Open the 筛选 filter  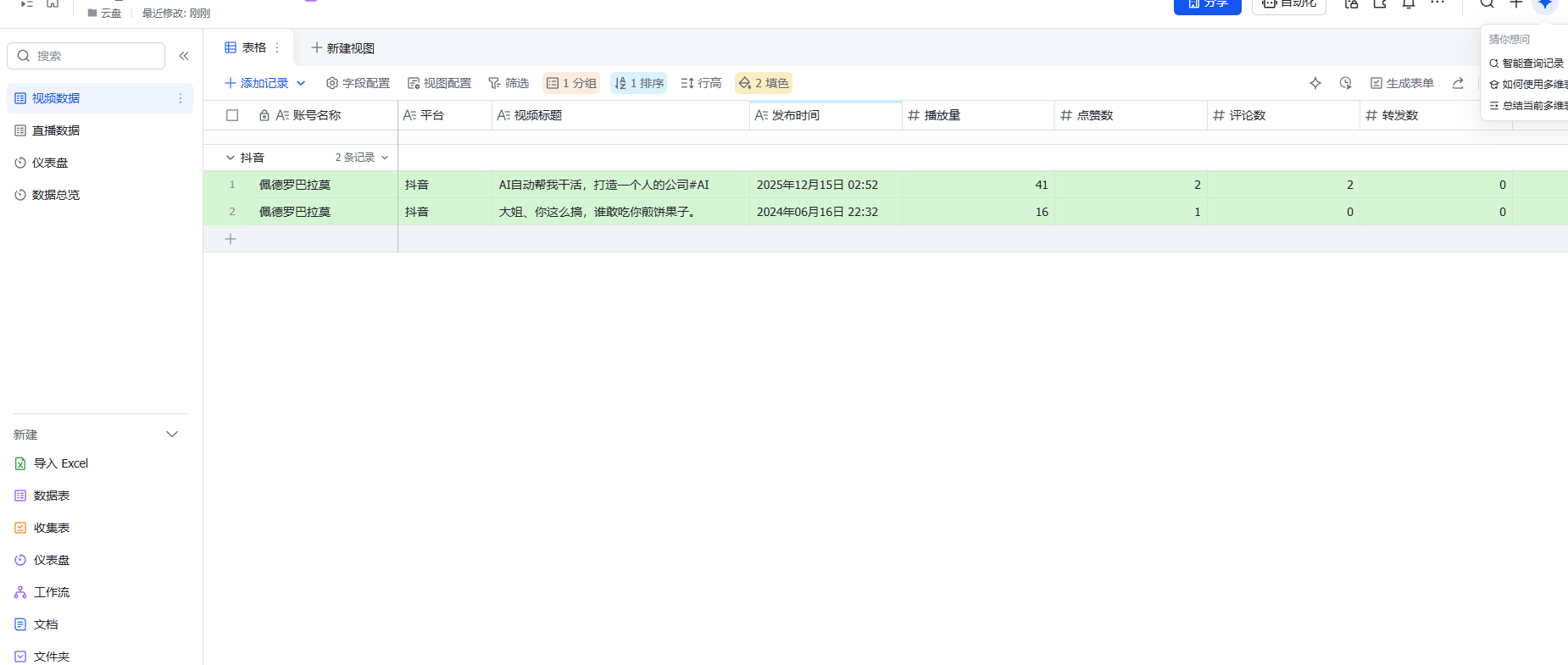[x=509, y=83]
